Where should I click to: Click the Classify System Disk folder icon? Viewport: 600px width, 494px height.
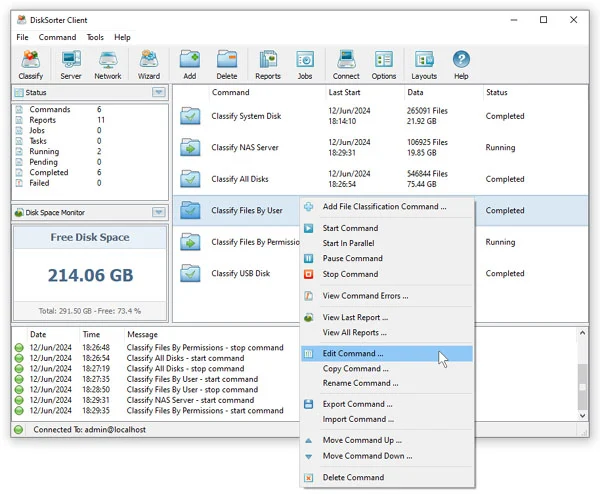(190, 116)
